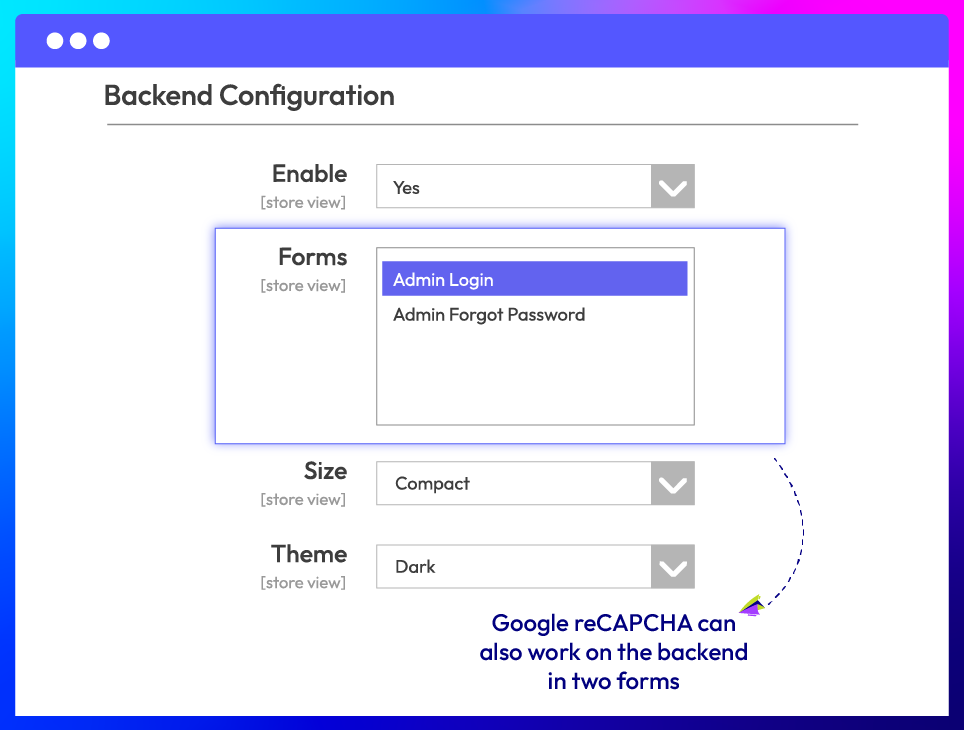Expand the Size dropdown using its chevron
The image size is (964, 730).
pos(672,484)
